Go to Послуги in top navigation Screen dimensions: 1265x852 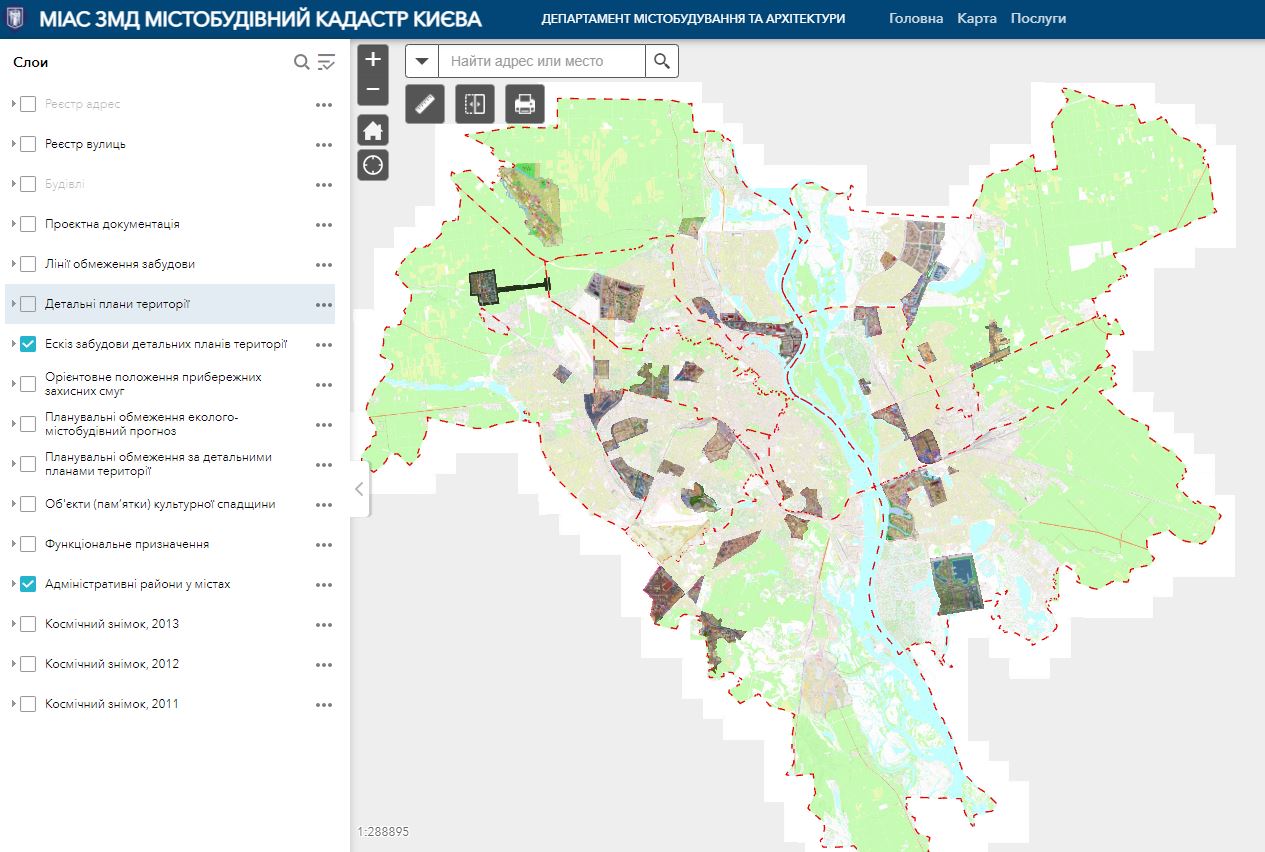coord(1038,19)
